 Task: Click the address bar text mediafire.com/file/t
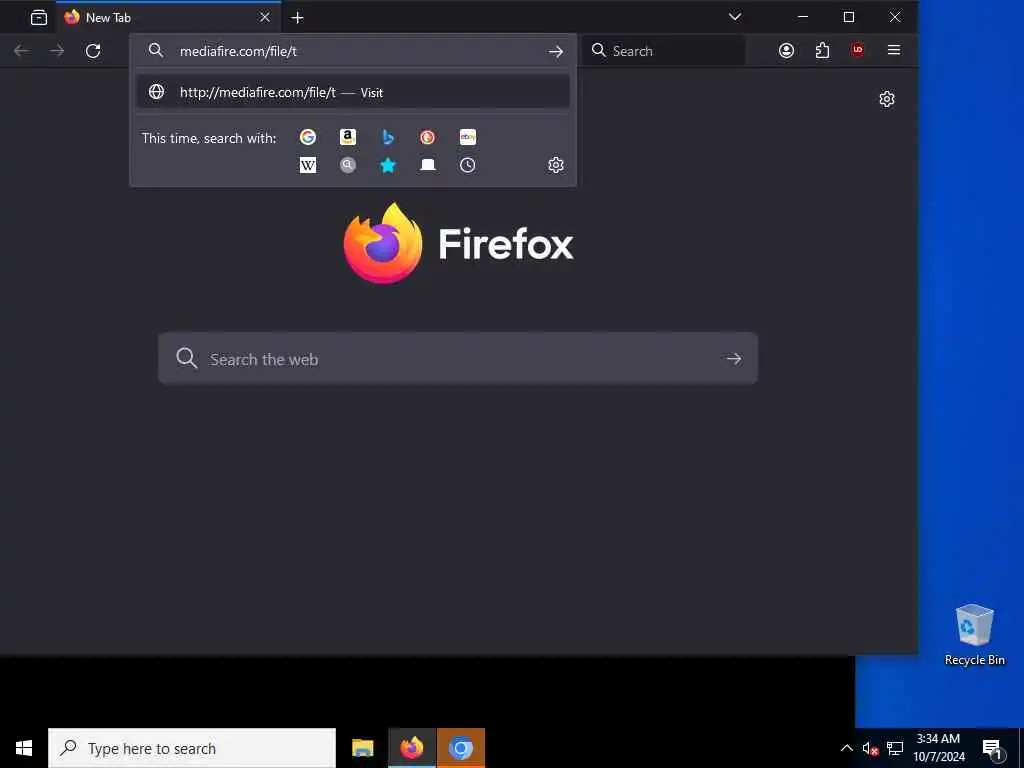pyautogui.click(x=238, y=52)
